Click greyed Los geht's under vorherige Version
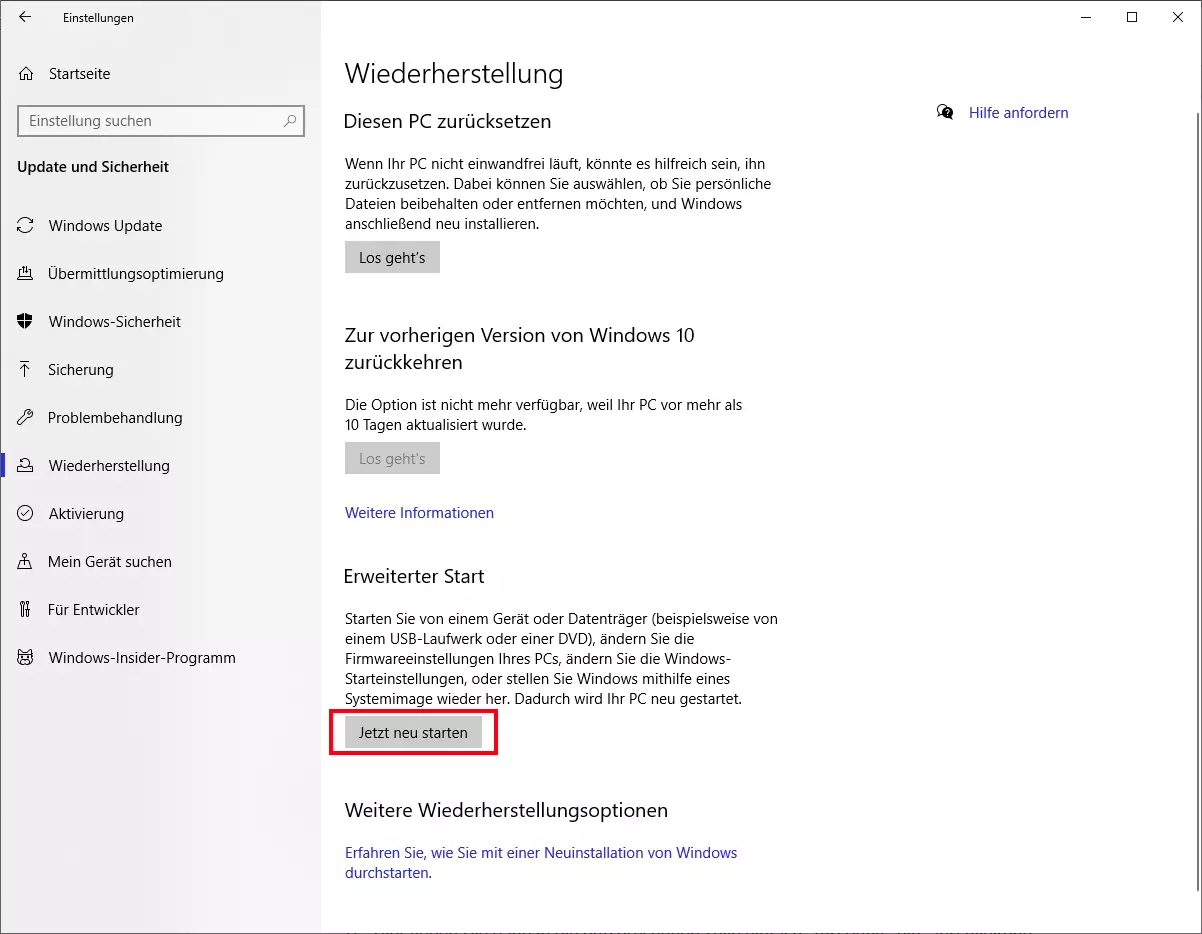 392,458
